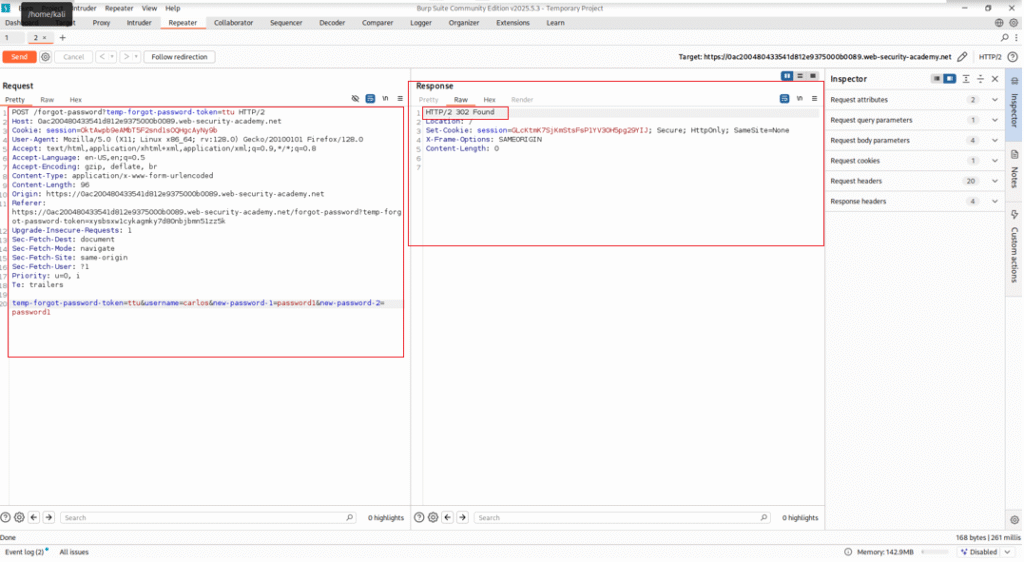Image resolution: width=1024 pixels, height=562 pixels.
Task: Toggle Response show newline characters icon
Action: coord(799,99)
